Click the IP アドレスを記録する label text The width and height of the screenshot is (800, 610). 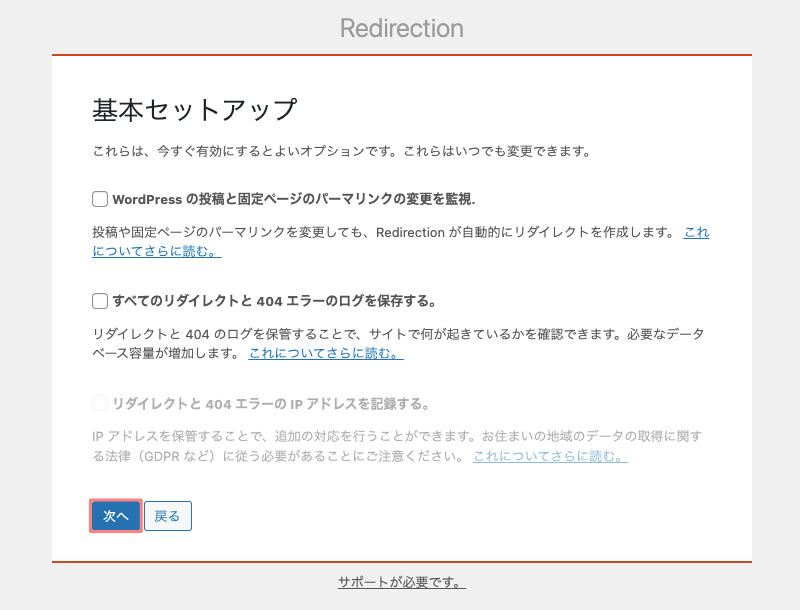[x=271, y=404]
